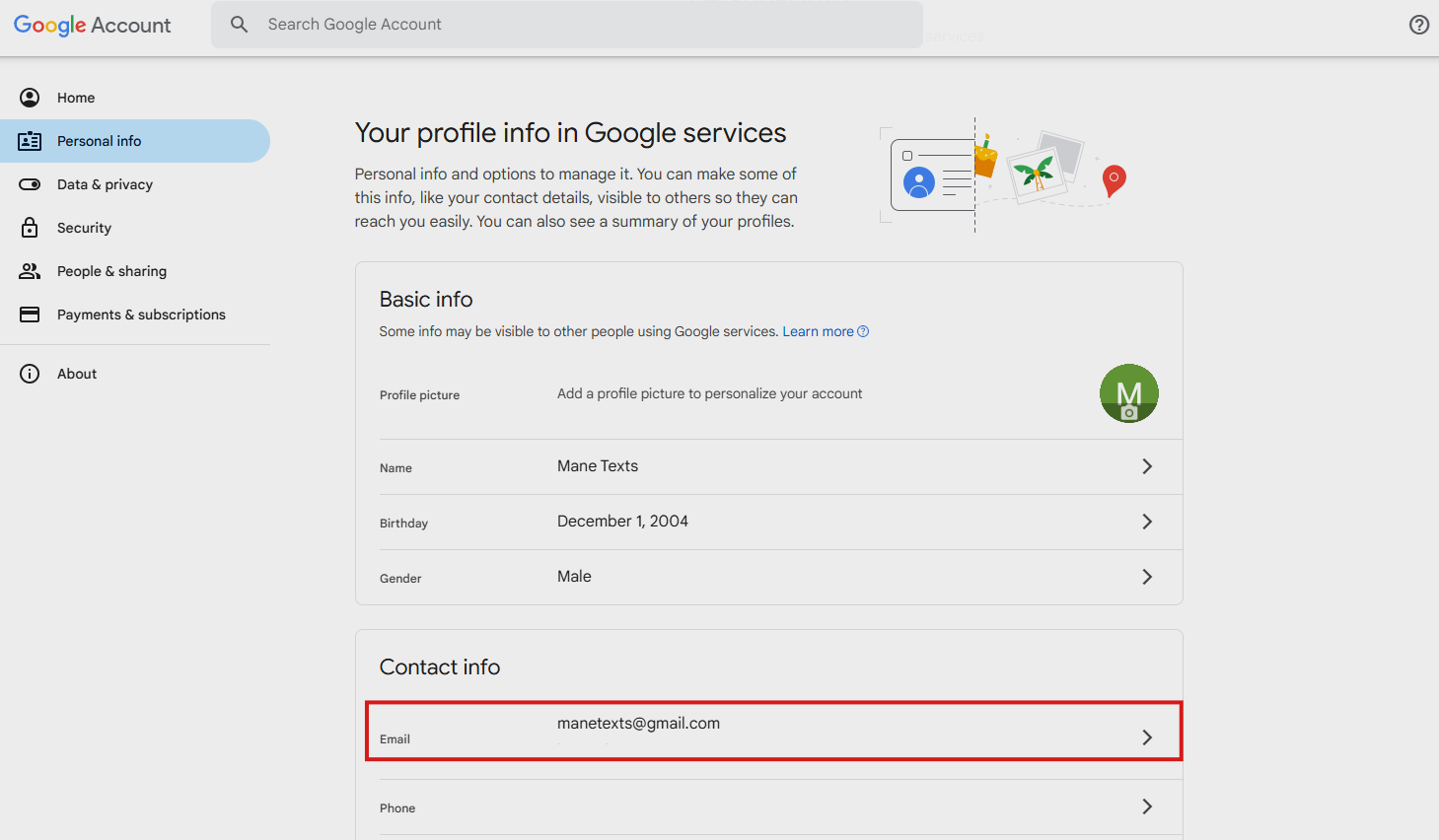Click manetexts@gmail.com email address
The image size is (1439, 840).
pos(638,724)
